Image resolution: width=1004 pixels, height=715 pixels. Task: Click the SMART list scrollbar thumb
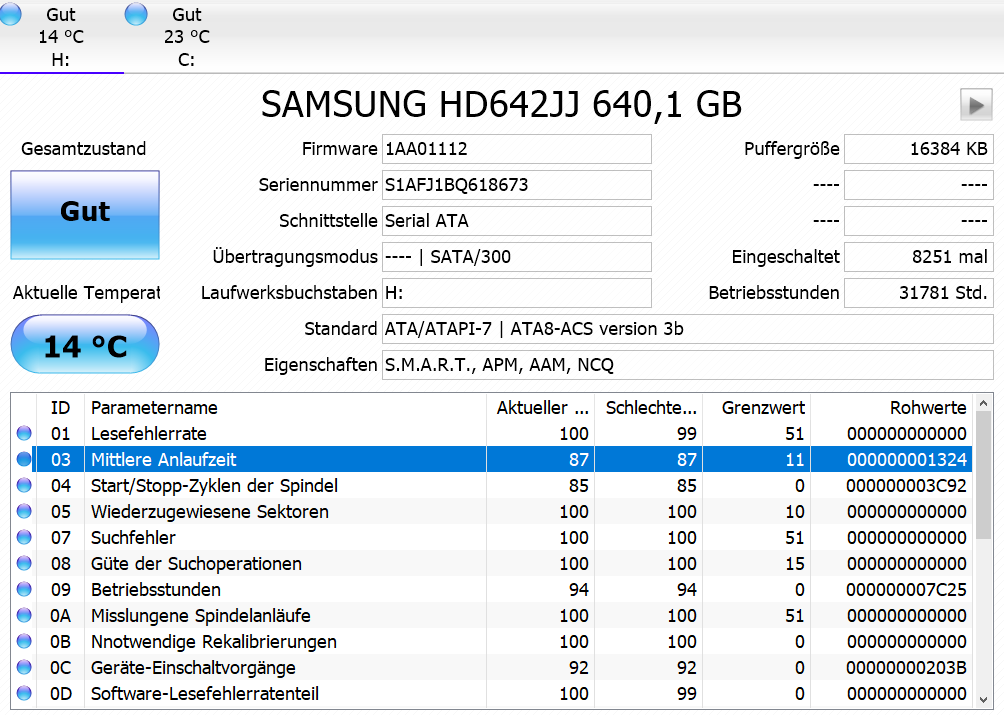[984, 476]
